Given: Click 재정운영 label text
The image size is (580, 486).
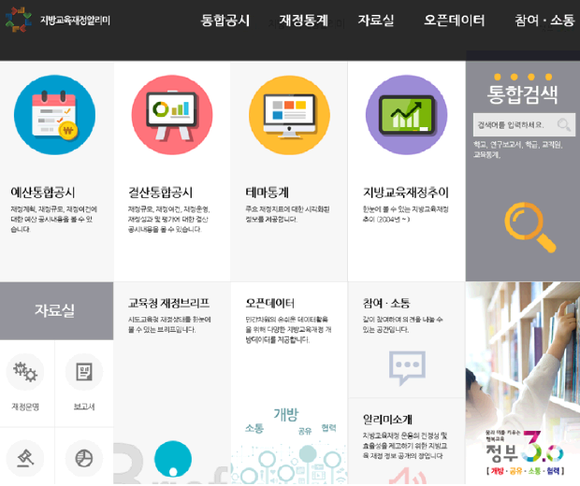Looking at the screenshot, I should tap(25, 407).
